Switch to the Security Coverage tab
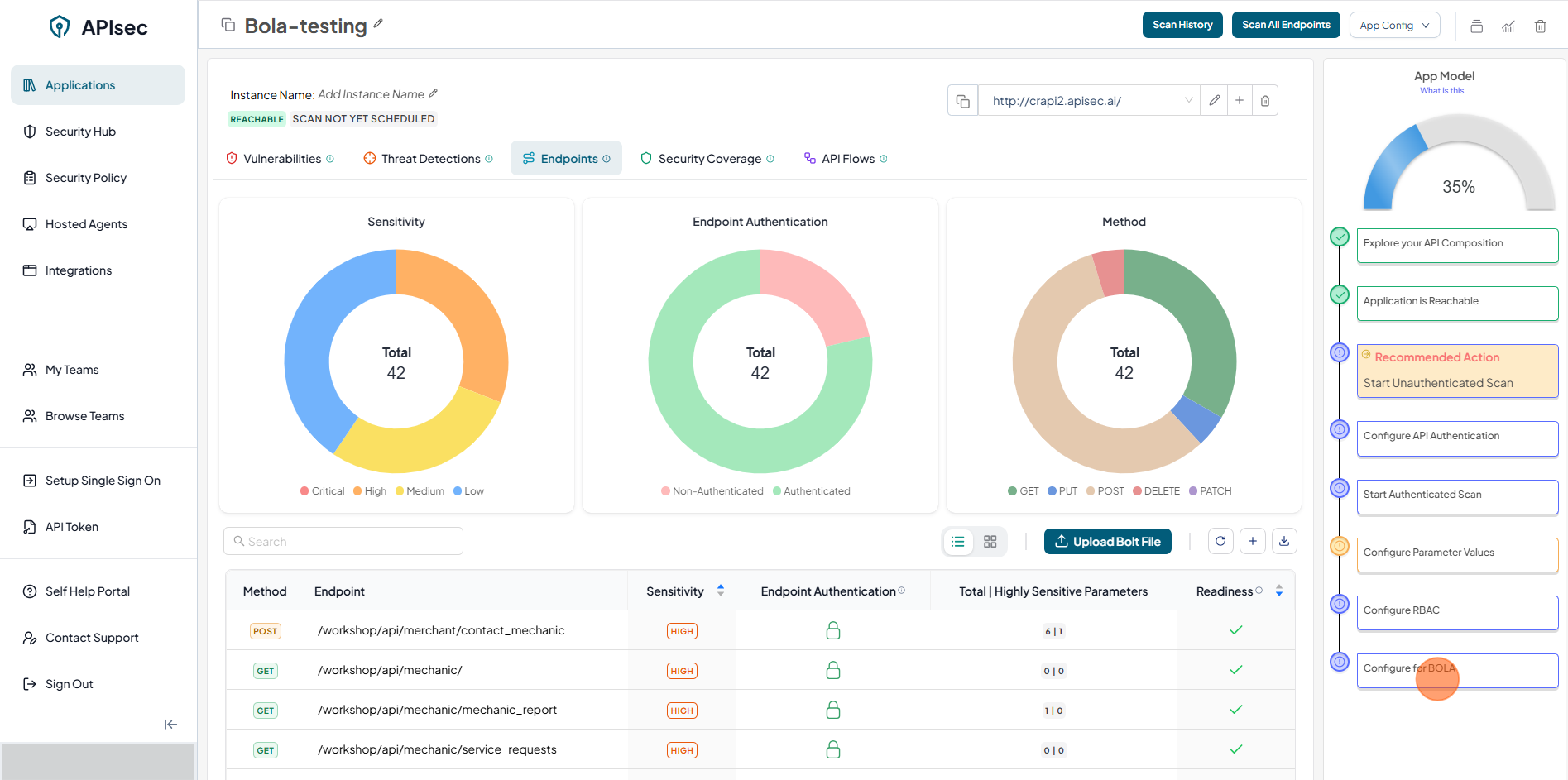This screenshot has width=1568, height=780. pos(708,159)
